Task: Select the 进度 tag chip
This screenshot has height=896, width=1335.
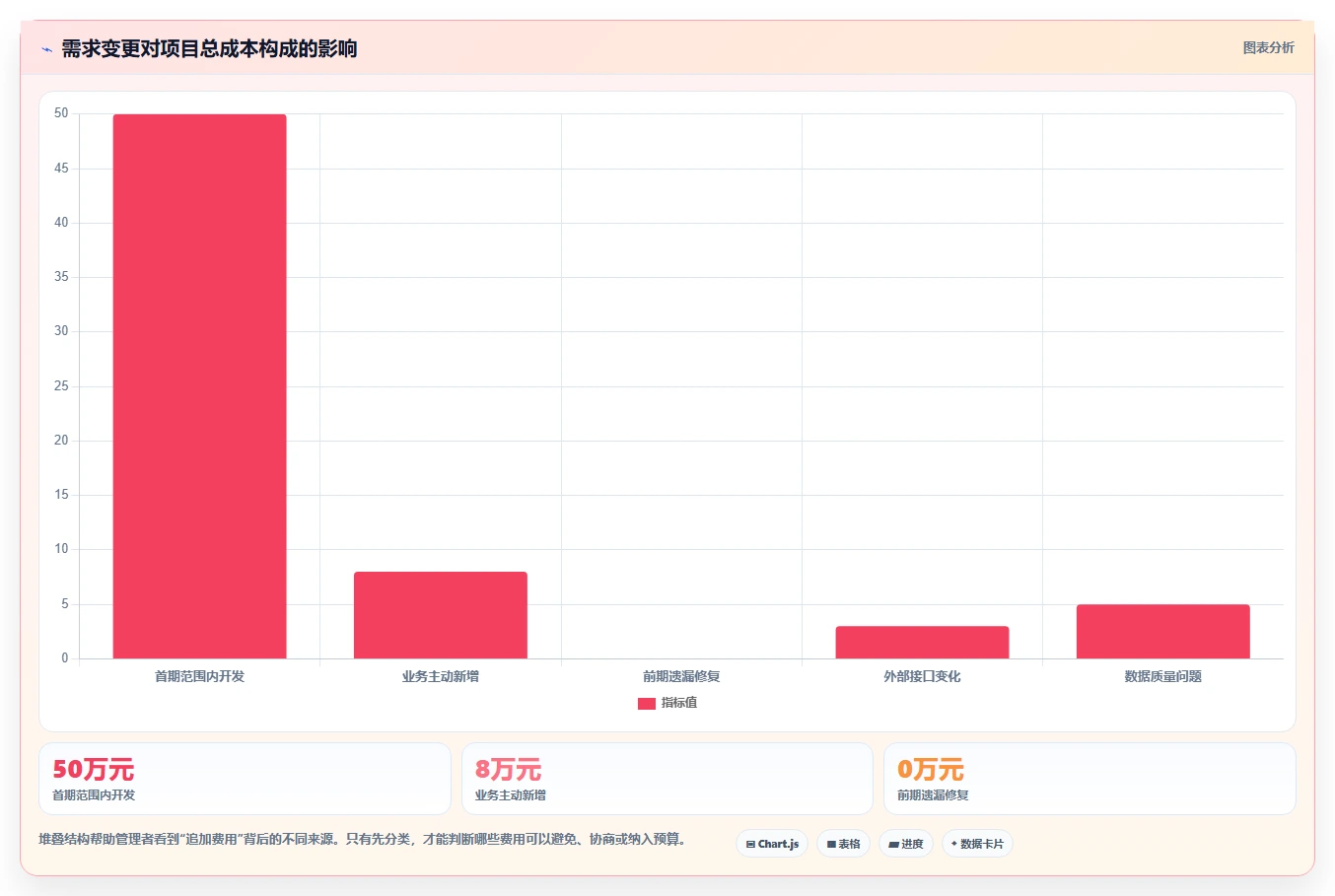Action: pyautogui.click(x=906, y=844)
